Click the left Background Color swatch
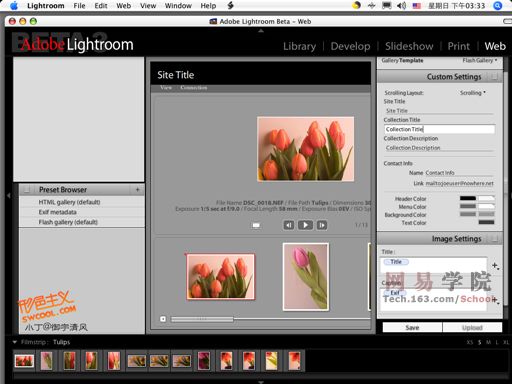Image resolution: width=512 pixels, height=384 pixels. [x=468, y=214]
